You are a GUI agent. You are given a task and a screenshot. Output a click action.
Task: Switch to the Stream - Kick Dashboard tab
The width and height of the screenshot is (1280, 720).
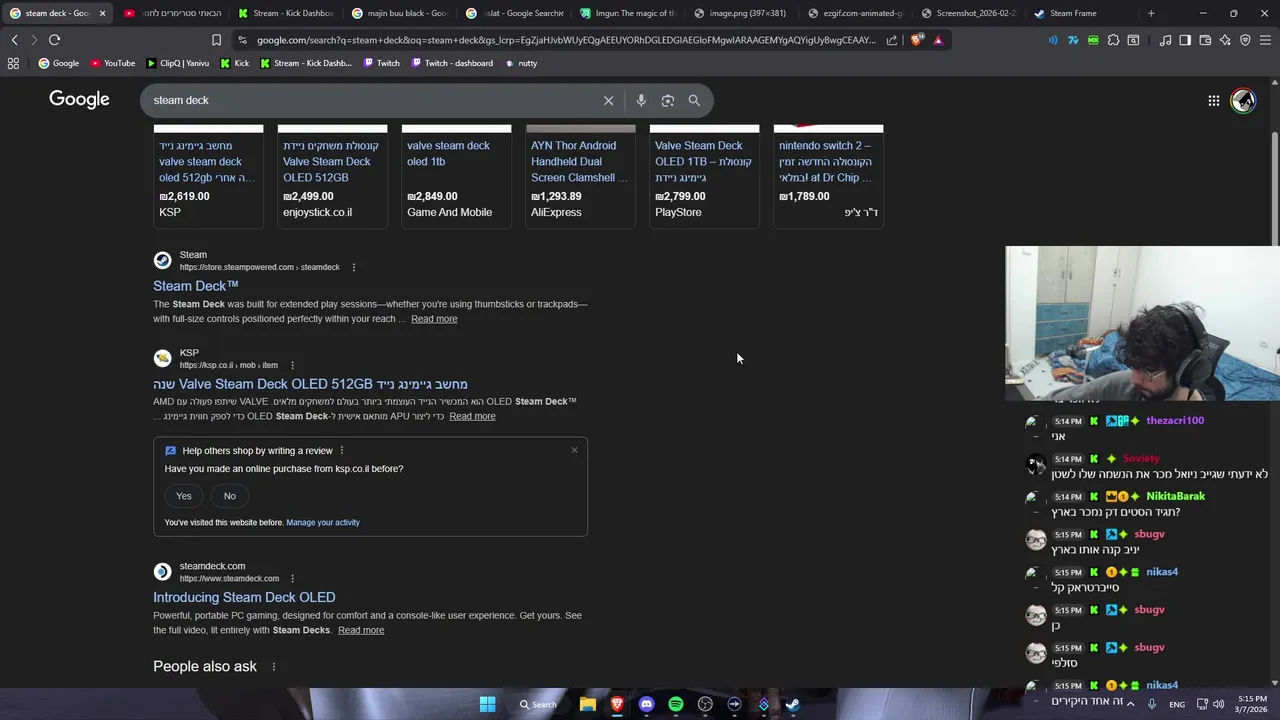pyautogui.click(x=287, y=13)
